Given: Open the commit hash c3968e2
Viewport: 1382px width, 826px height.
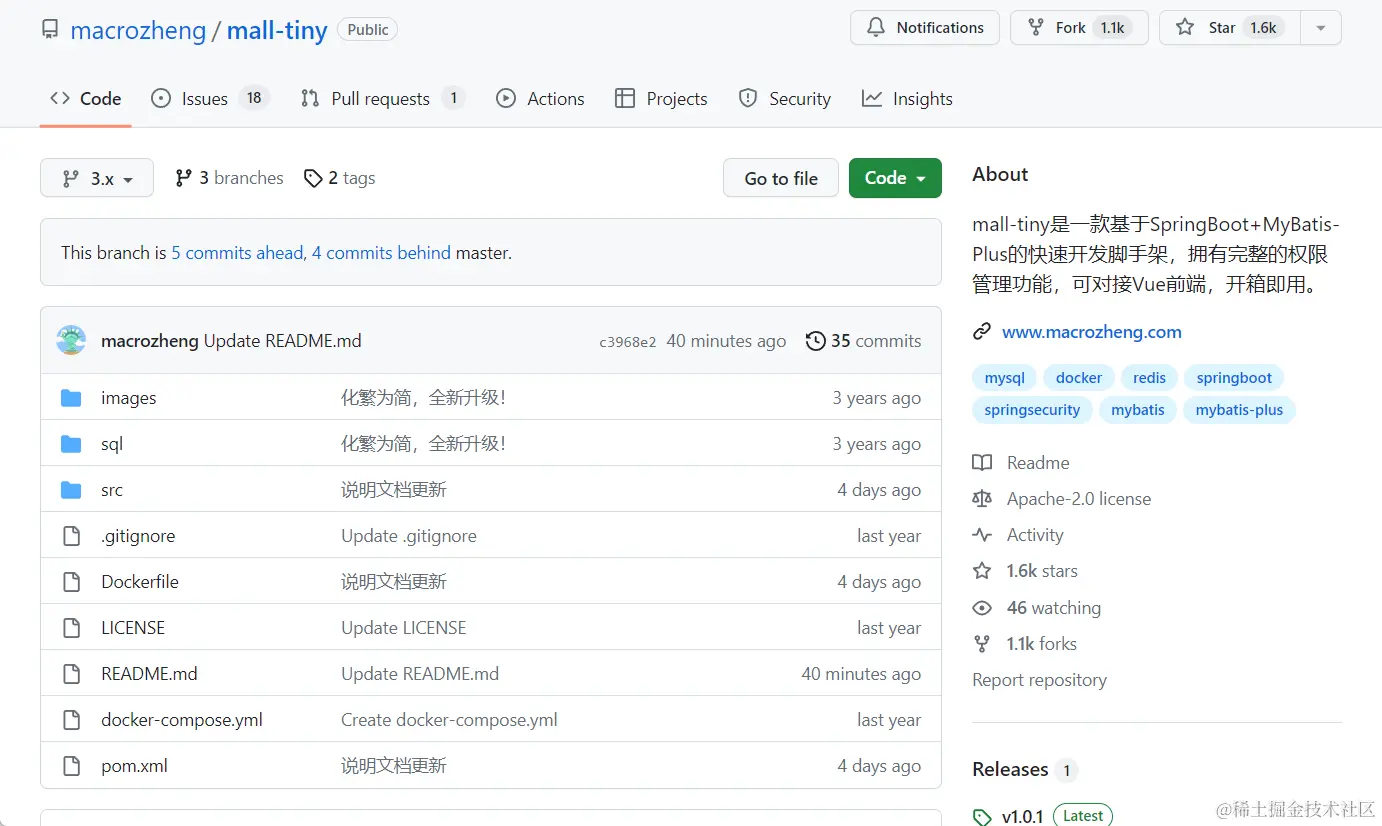Looking at the screenshot, I should (628, 342).
